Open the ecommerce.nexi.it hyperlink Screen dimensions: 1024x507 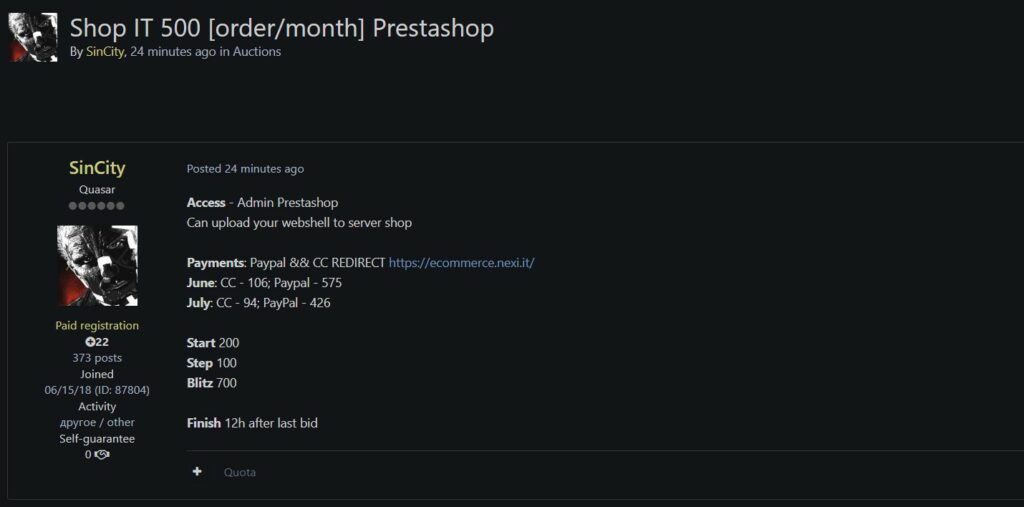pos(461,263)
